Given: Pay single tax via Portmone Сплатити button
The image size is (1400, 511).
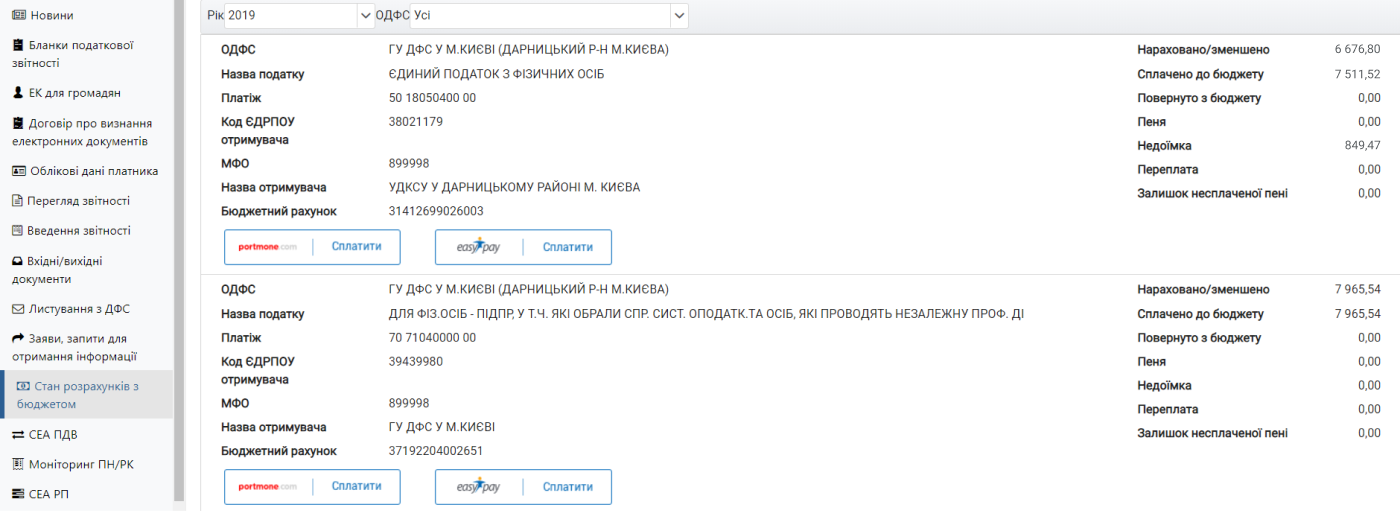Looking at the screenshot, I should tap(312, 247).
